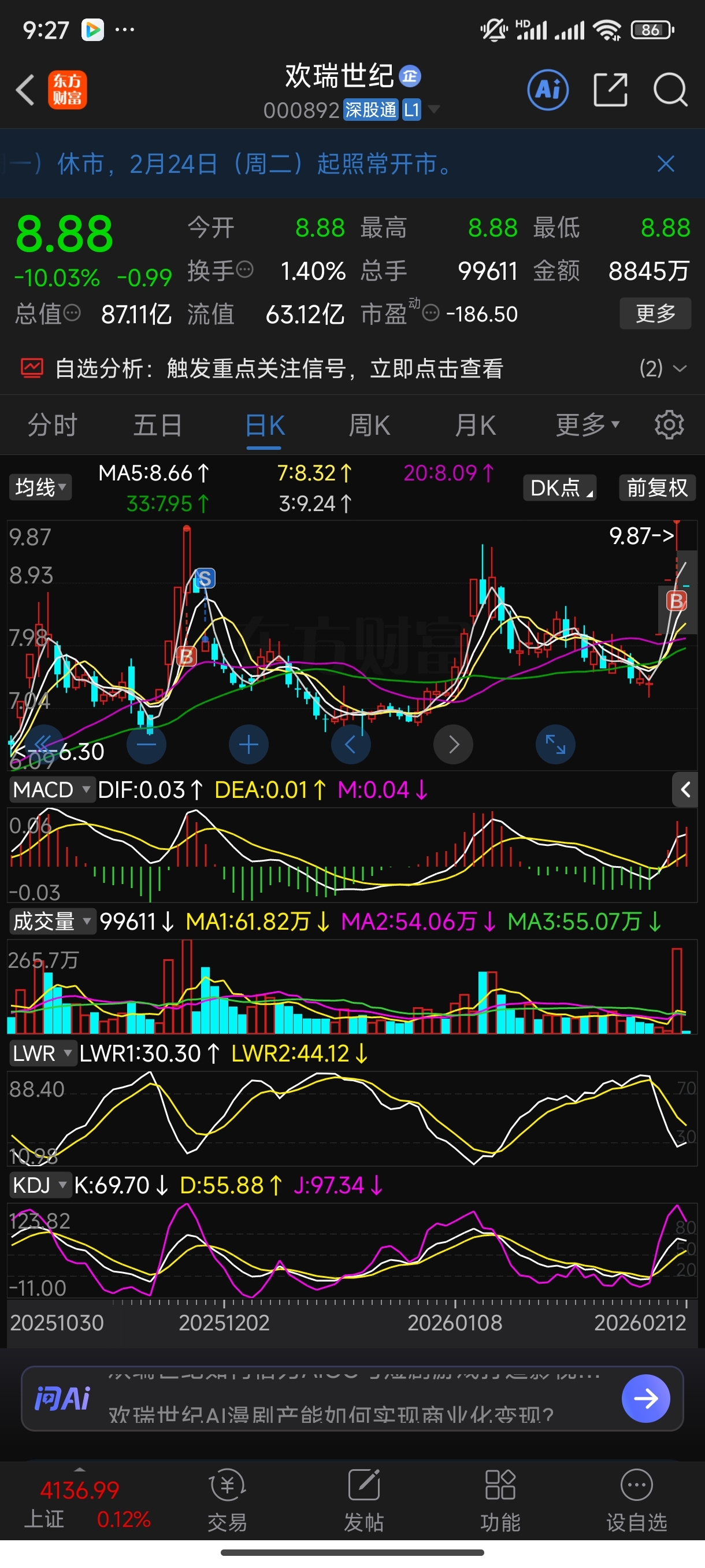This screenshot has height=1568, width=705.
Task: Tap the enterprise badge beside 欢瑞世纪
Action: click(410, 76)
